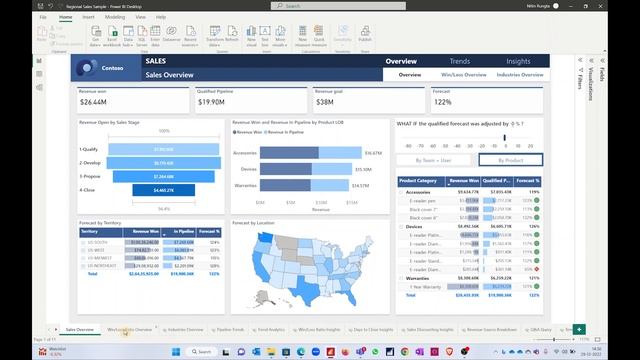Viewport: 640px width, 360px height.
Task: Click the 4-Close funnel bar
Action: [x=164, y=190]
